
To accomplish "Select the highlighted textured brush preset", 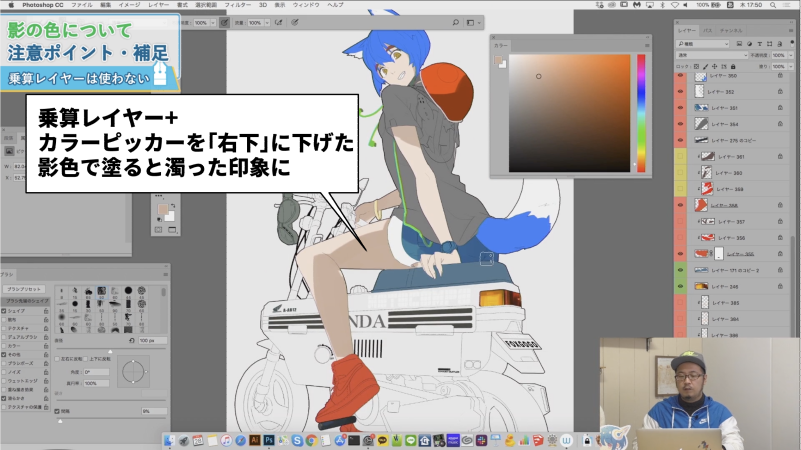I will (x=102, y=291).
